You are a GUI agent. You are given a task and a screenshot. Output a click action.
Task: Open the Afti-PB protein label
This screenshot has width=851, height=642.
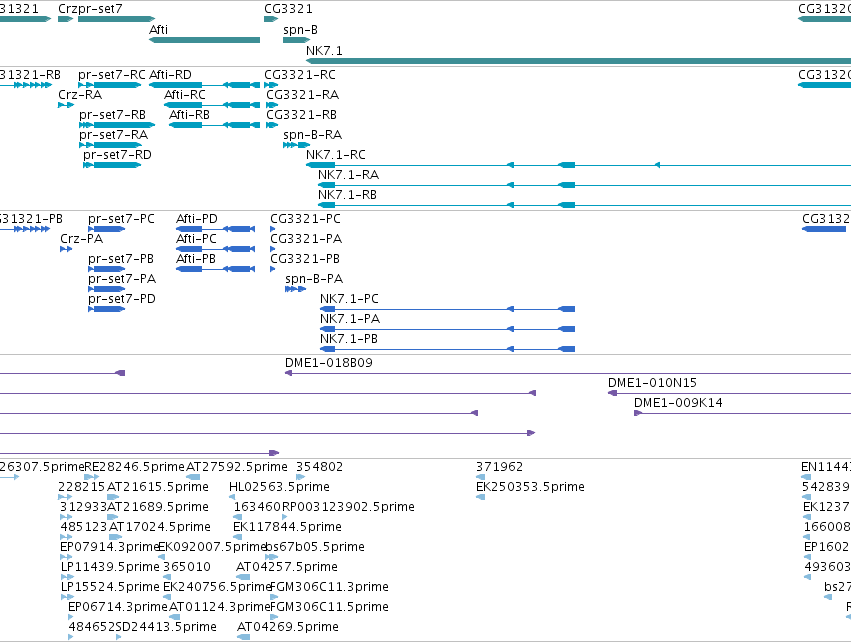[x=196, y=259]
